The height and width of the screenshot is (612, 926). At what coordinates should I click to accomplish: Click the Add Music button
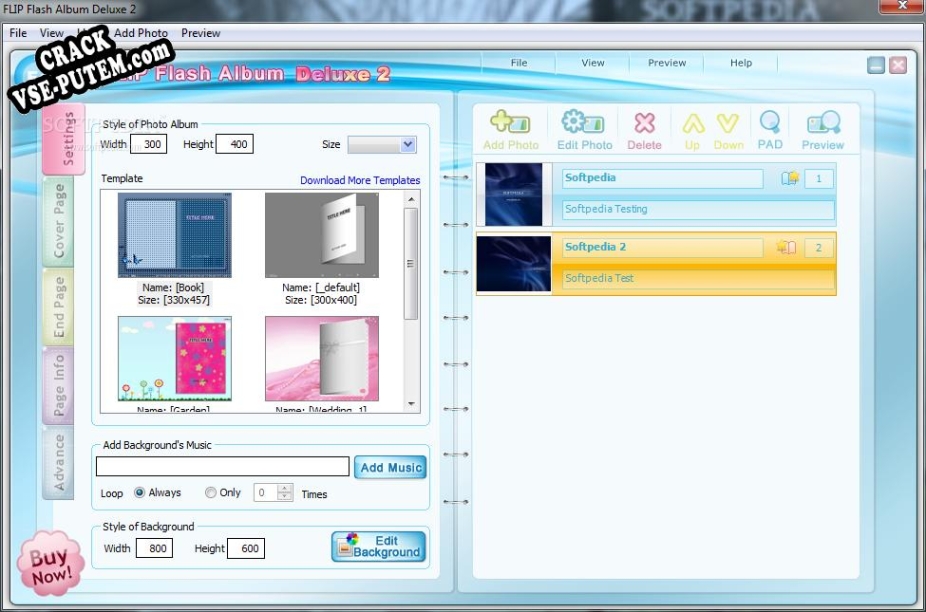391,468
